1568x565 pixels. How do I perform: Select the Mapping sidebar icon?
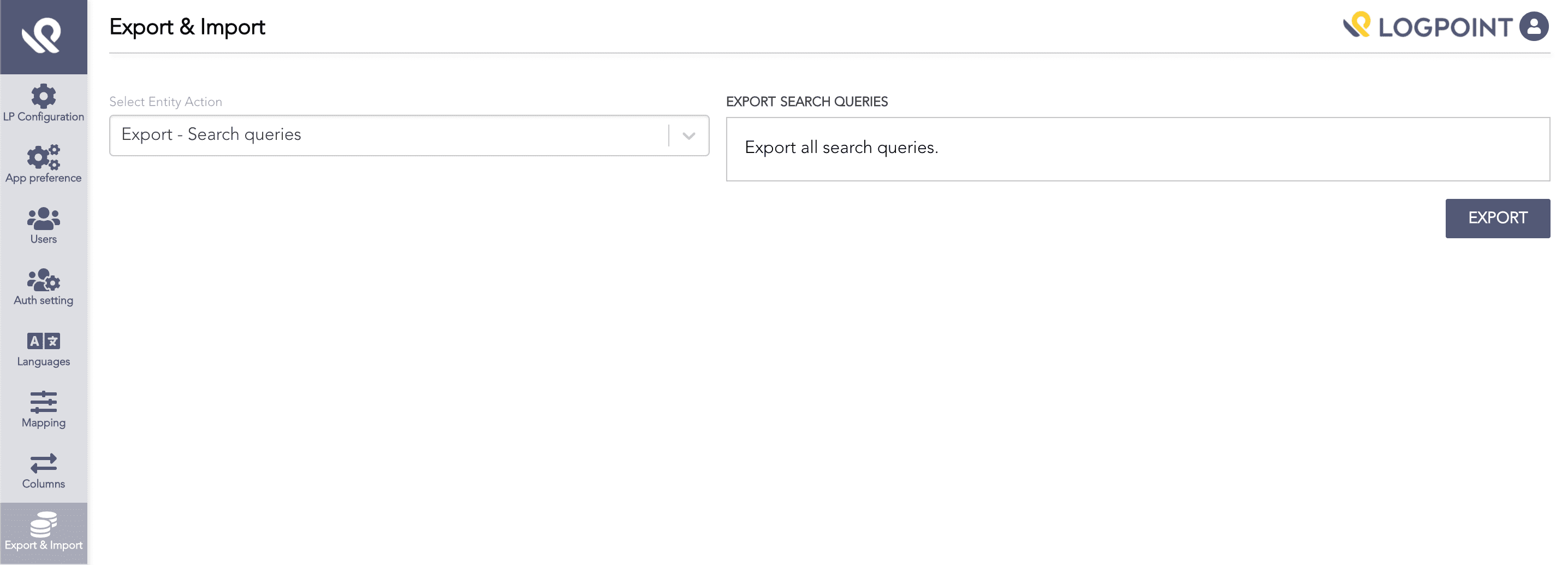[x=43, y=408]
